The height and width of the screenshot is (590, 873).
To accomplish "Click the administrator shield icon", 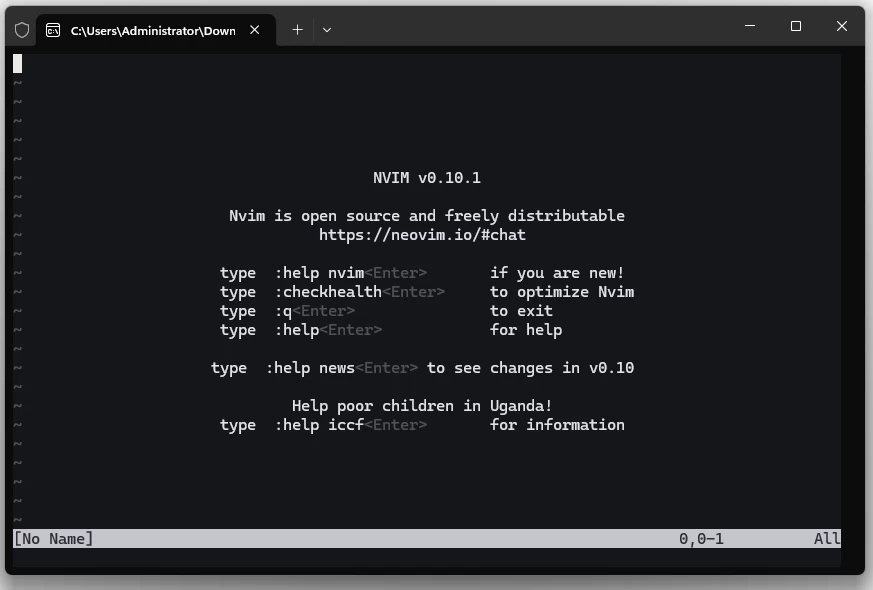I will [21, 29].
